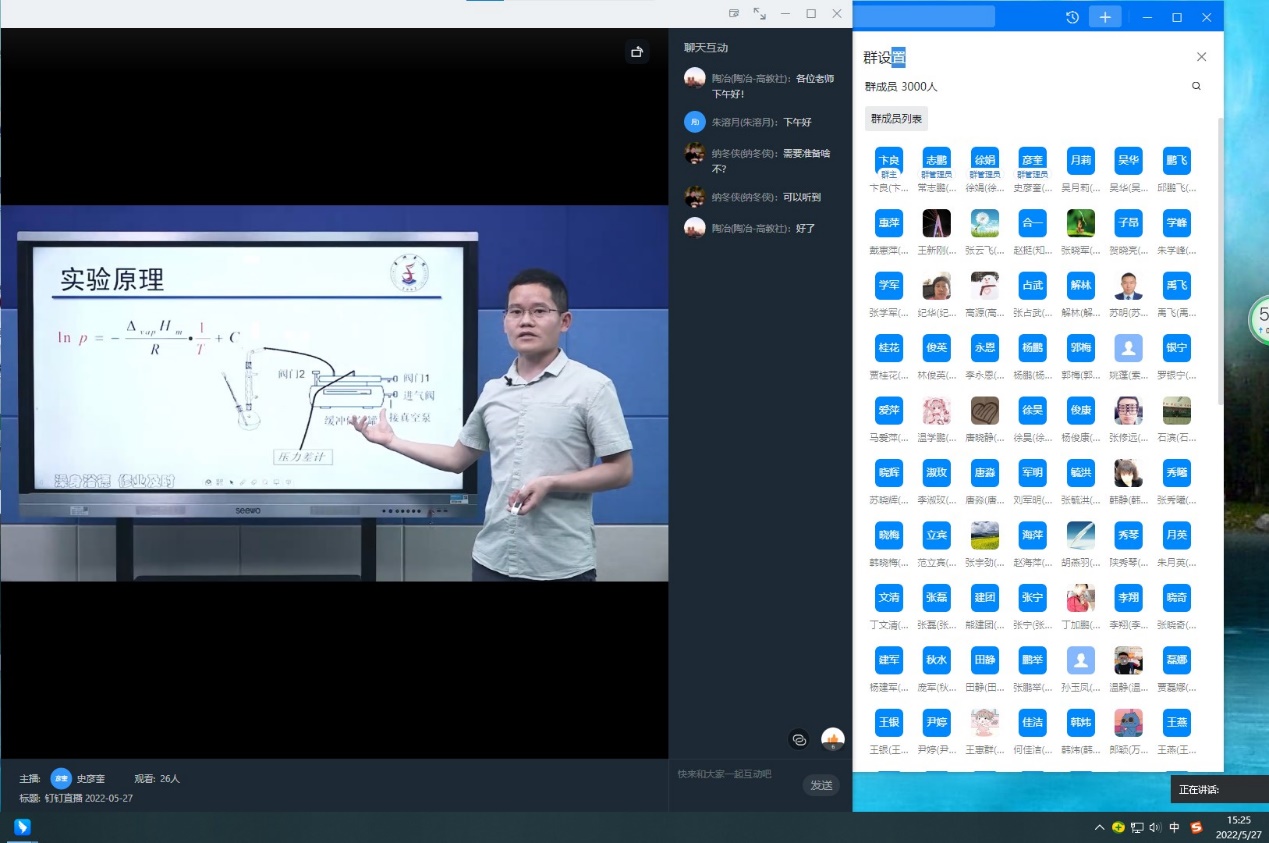Image resolution: width=1269 pixels, height=843 pixels.
Task: Open the history clock icon in the blue header
Action: 1072,17
